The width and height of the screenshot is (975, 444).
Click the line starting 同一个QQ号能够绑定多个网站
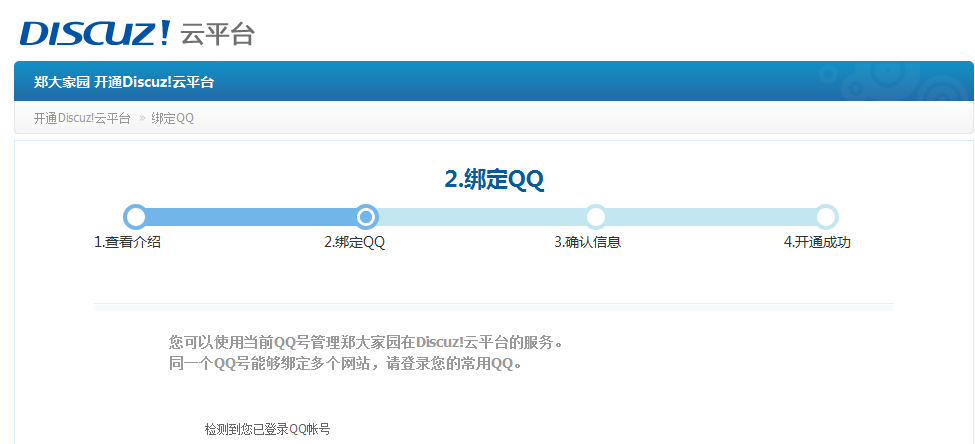[x=345, y=364]
